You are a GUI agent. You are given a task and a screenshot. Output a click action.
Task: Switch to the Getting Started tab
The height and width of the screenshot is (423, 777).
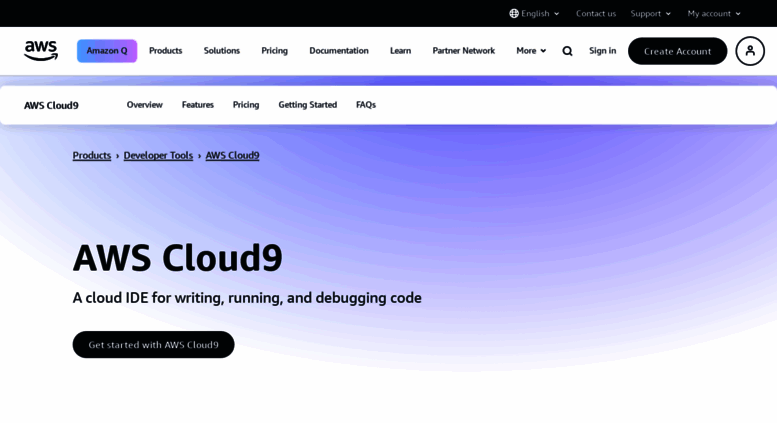tap(307, 105)
